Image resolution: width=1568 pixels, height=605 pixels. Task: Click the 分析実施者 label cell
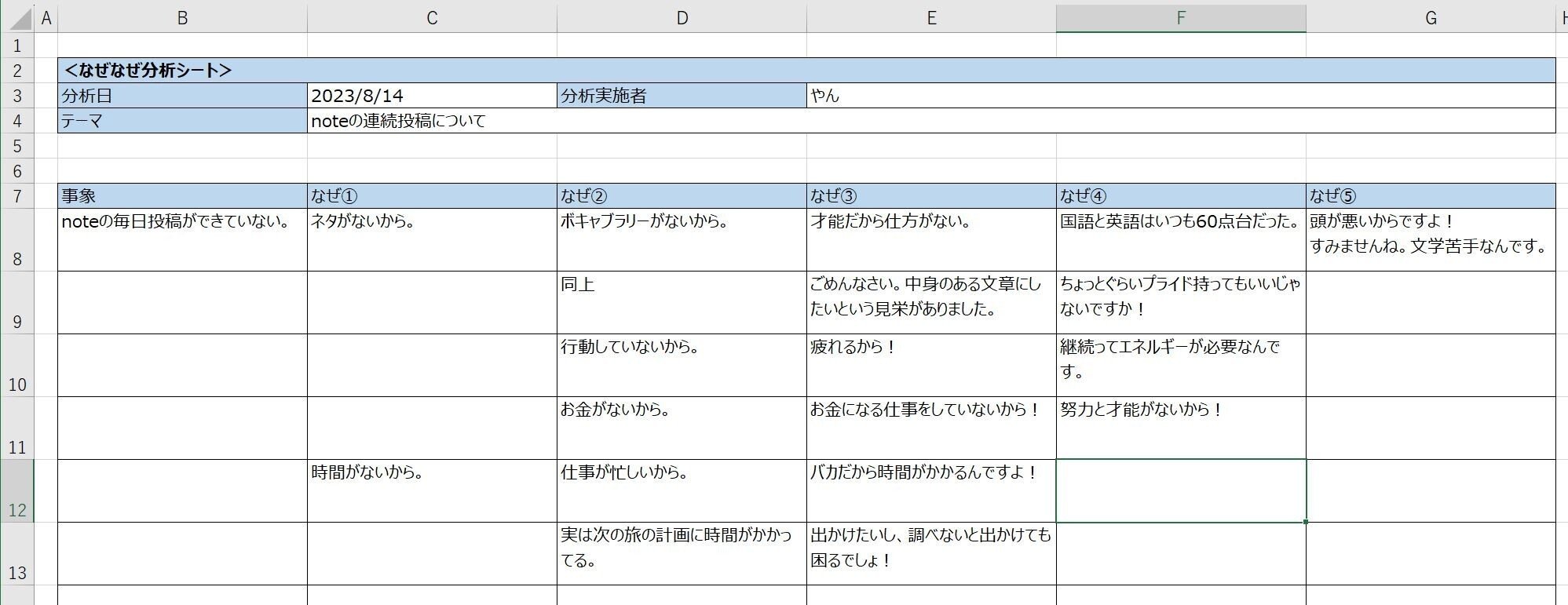682,96
